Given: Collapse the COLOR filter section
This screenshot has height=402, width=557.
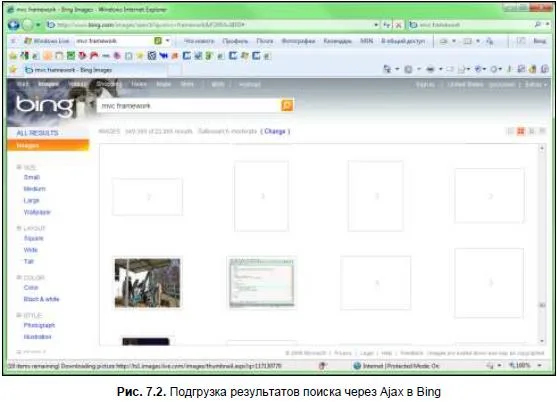Looking at the screenshot, I should (x=19, y=277).
